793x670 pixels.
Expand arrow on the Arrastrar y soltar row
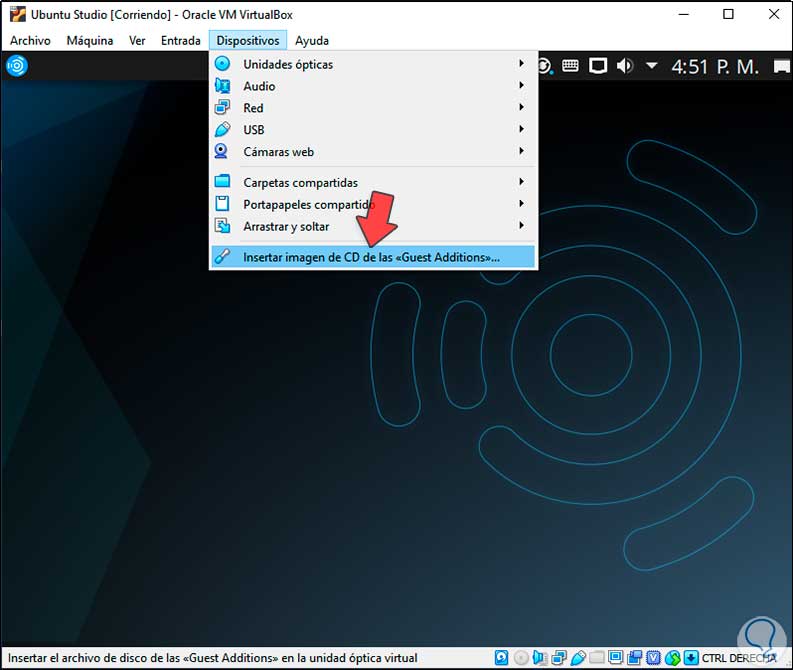pyautogui.click(x=521, y=226)
